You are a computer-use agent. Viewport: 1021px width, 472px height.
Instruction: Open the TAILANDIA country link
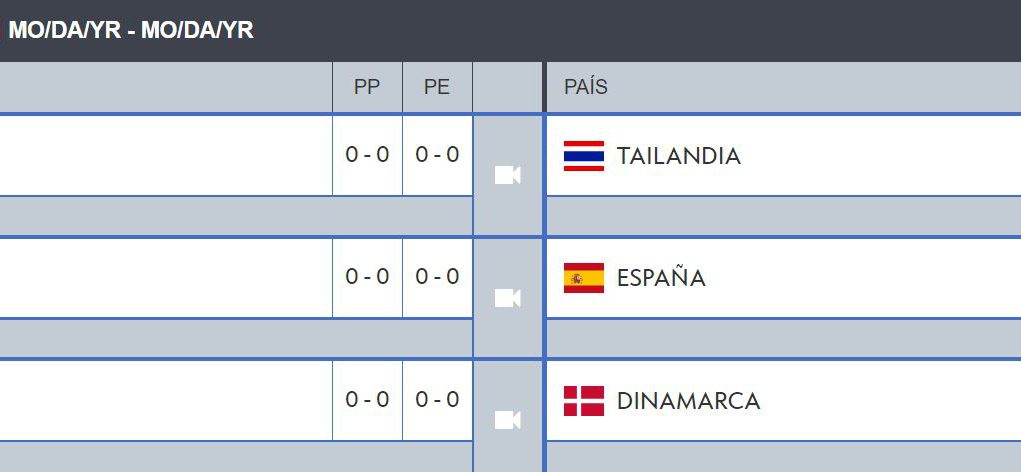click(x=678, y=156)
